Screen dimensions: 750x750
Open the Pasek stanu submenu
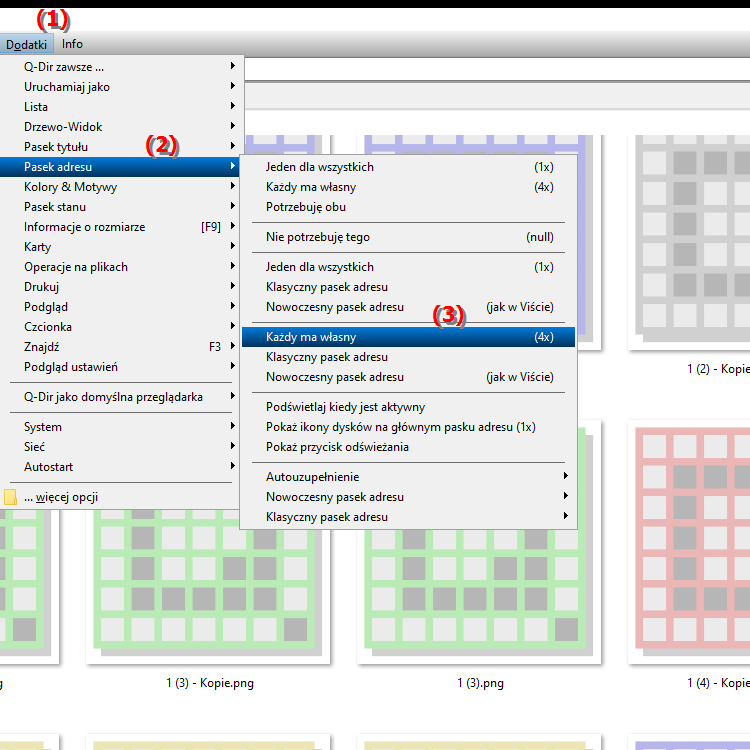tap(122, 207)
